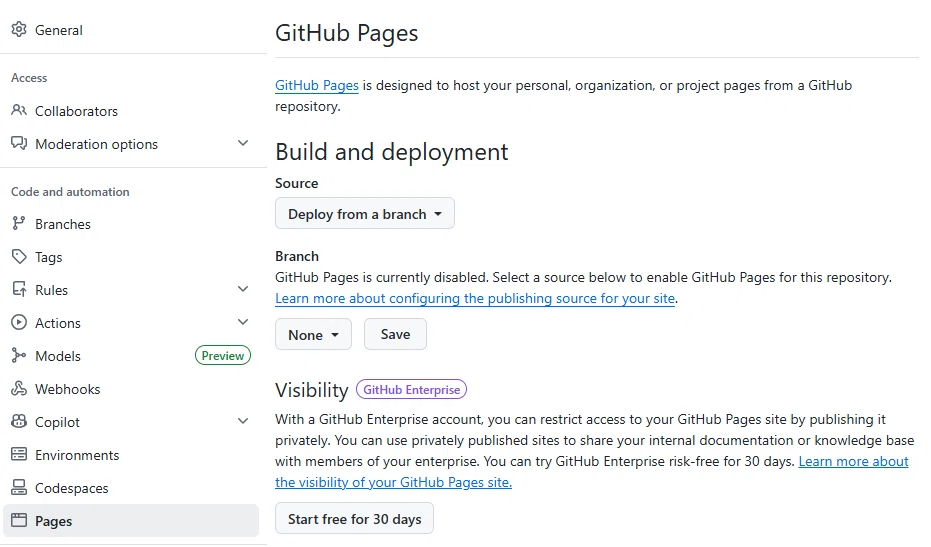Click the Build and deployment heading
The height and width of the screenshot is (547, 931).
tap(391, 152)
